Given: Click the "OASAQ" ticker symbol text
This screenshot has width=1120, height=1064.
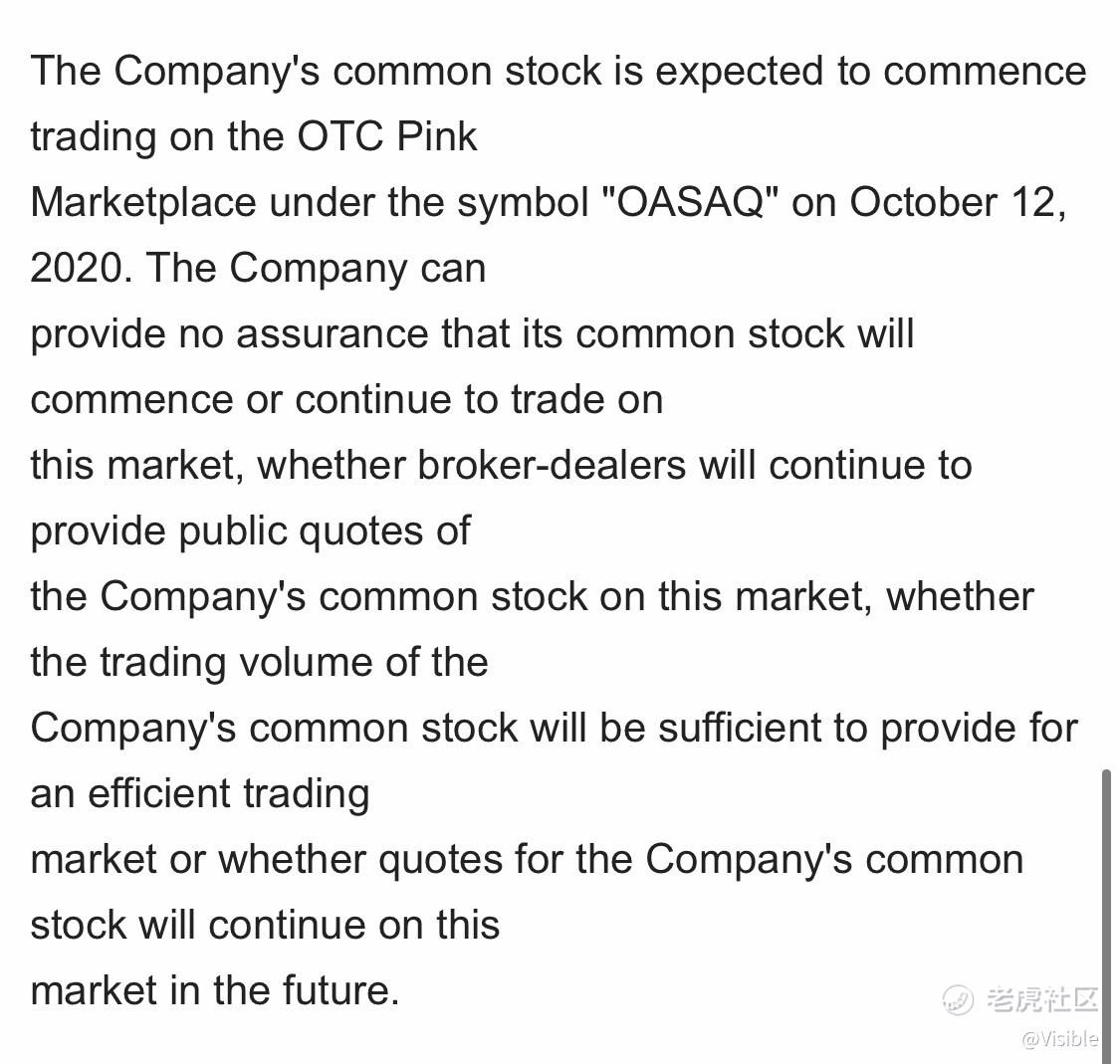Looking at the screenshot, I should [697, 203].
